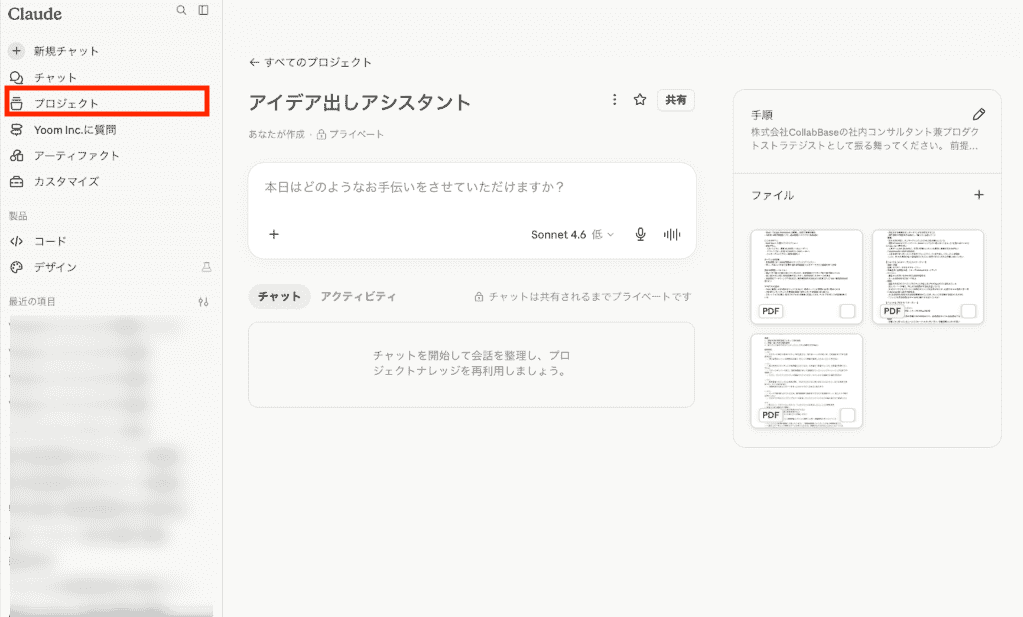Click the 共有 button
Image resolution: width=1023 pixels, height=617 pixels.
[x=675, y=100]
